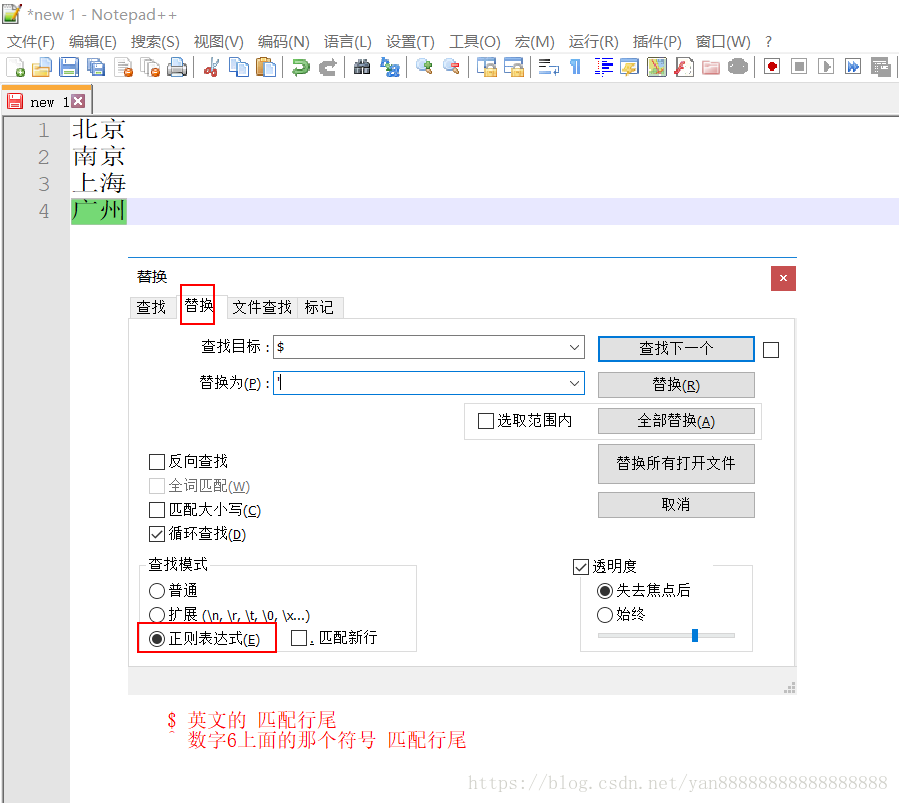Viewport: 899px width, 803px height.
Task: Expand the 替换为 dropdown arrow
Action: [574, 383]
